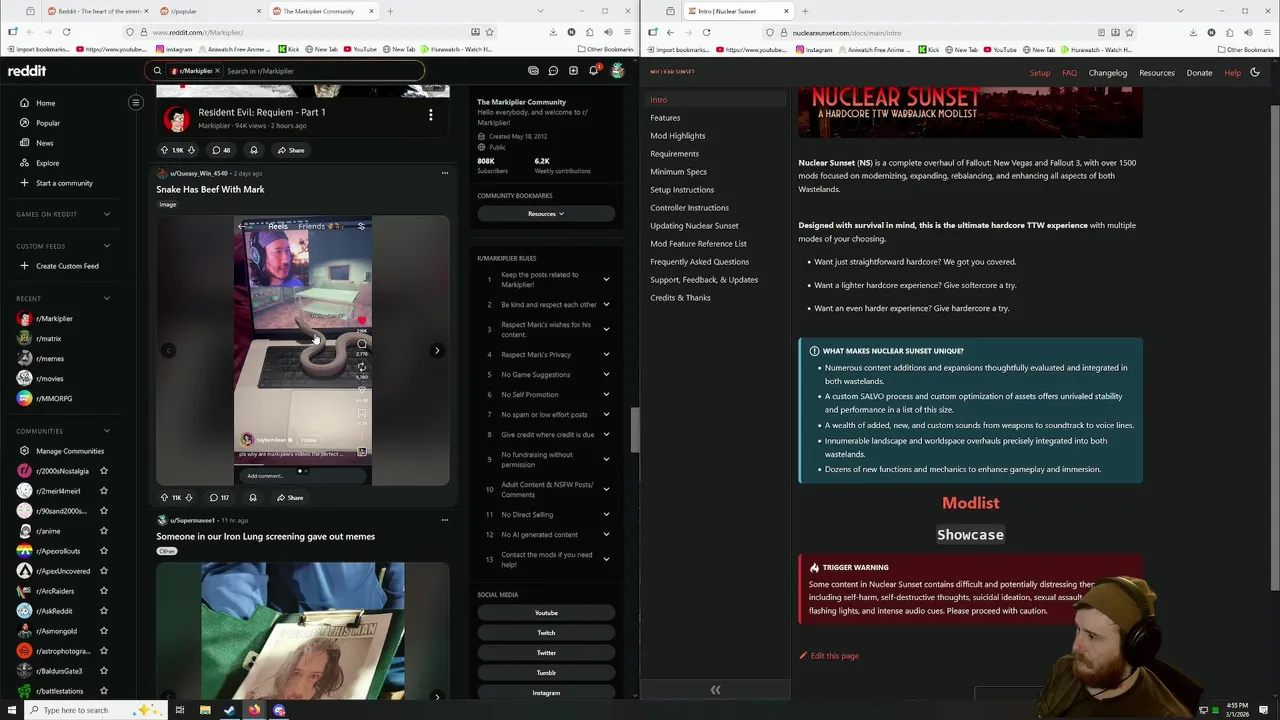Show previous image in Snake post gallery
This screenshot has width=1280, height=720.
click(169, 350)
